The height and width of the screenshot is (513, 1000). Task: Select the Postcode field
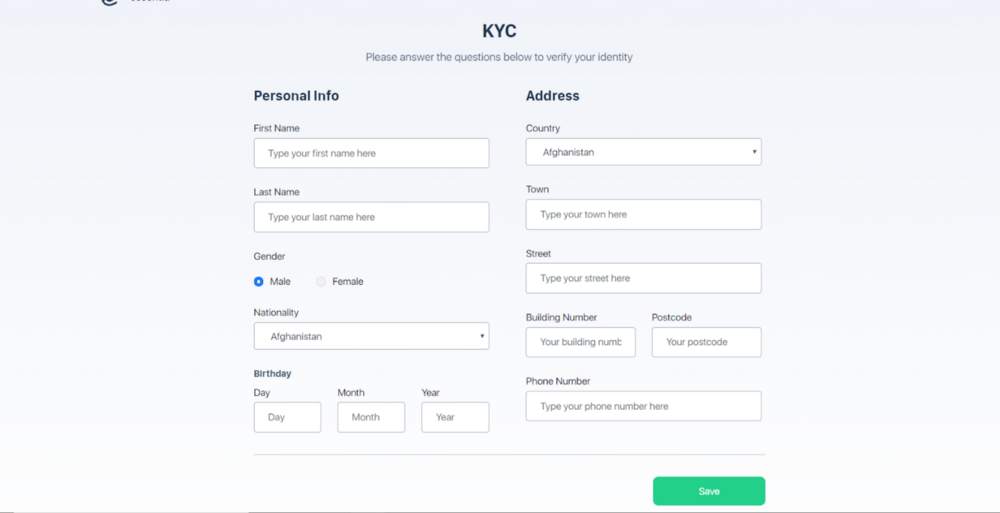pyautogui.click(x=707, y=342)
